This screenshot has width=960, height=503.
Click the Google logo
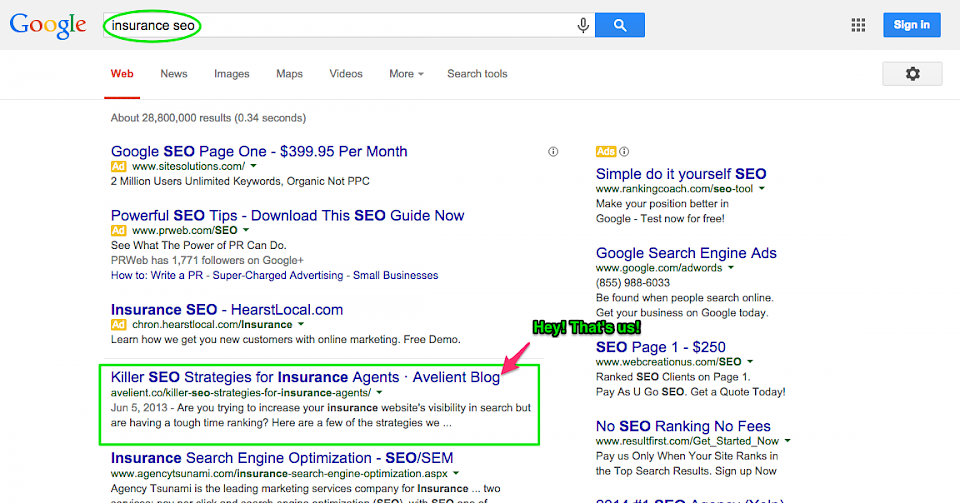click(x=48, y=25)
